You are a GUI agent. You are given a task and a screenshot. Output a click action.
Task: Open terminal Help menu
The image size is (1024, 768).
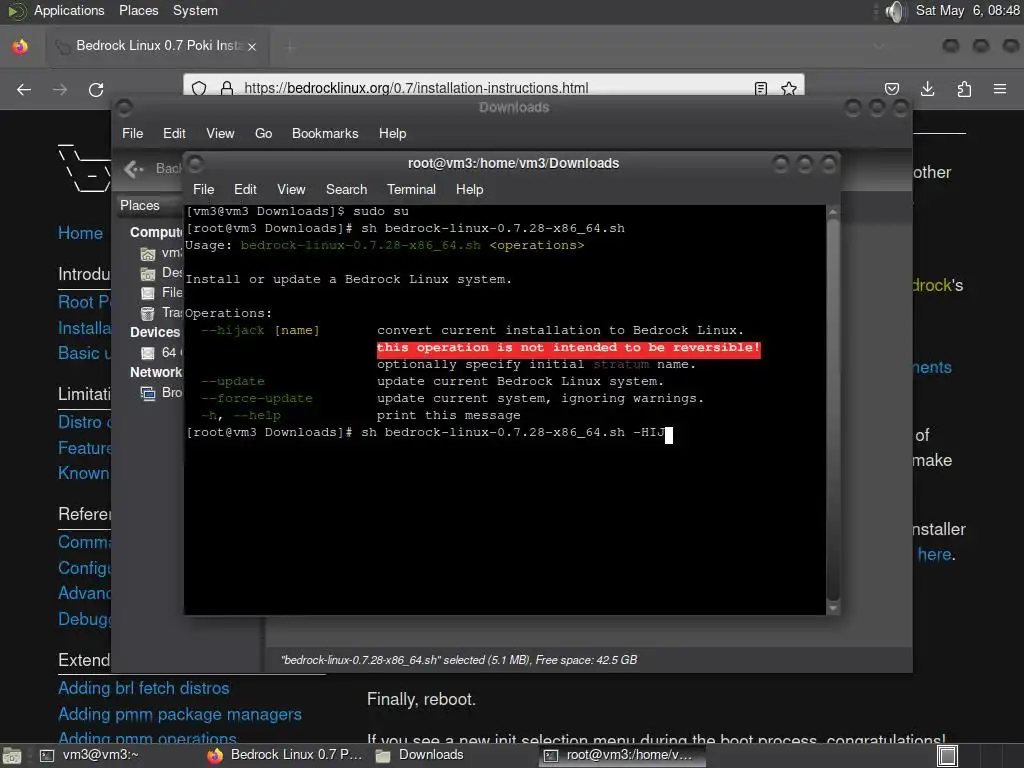click(469, 189)
